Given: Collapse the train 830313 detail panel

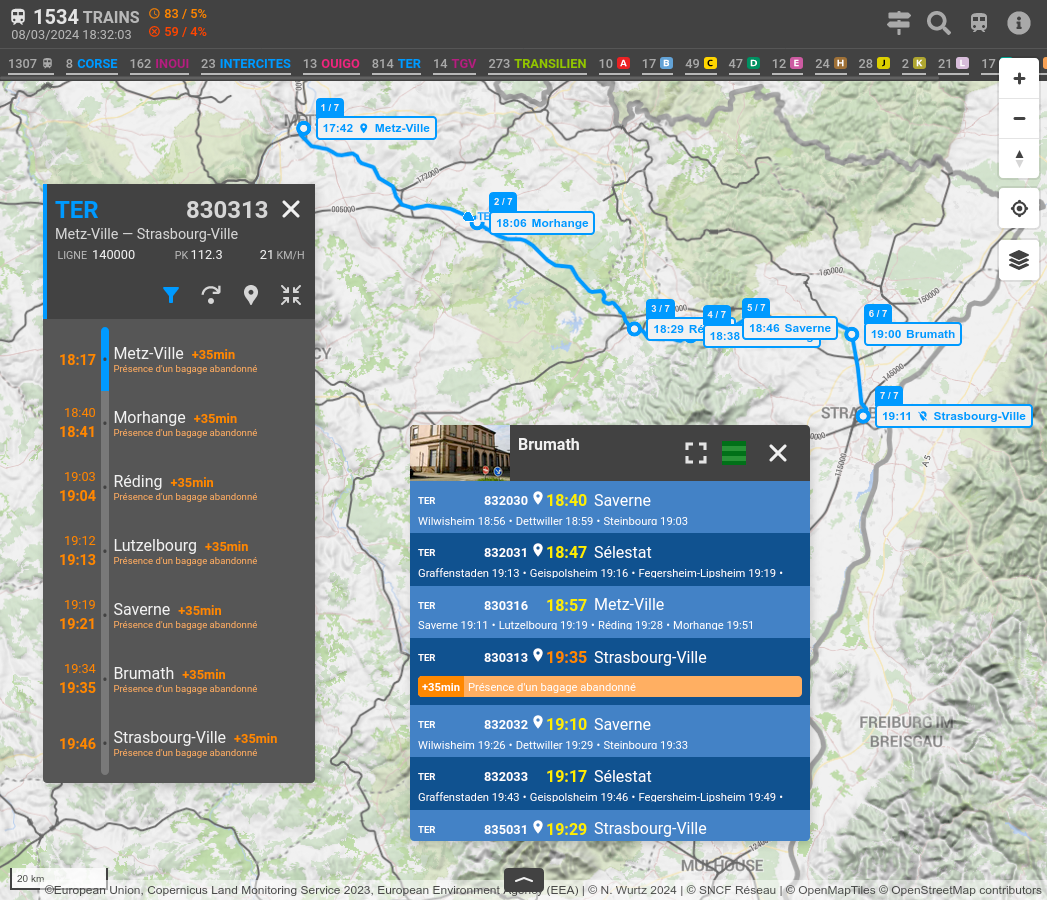Looking at the screenshot, I should [291, 295].
